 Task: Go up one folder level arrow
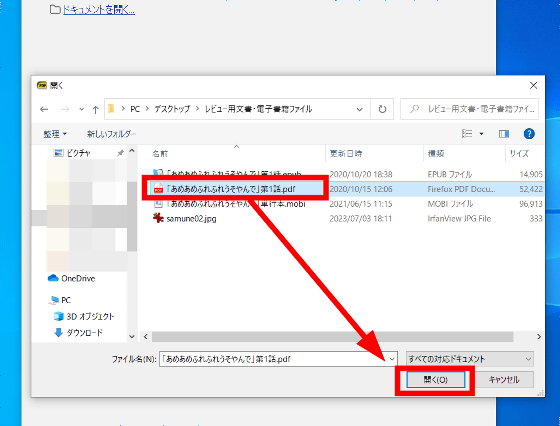click(x=95, y=109)
